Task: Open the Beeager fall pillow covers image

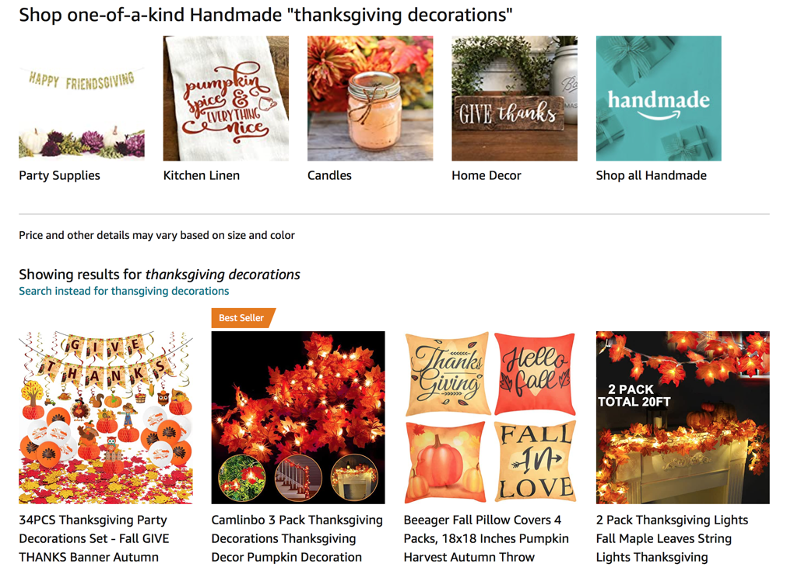Action: pyautogui.click(x=490, y=417)
